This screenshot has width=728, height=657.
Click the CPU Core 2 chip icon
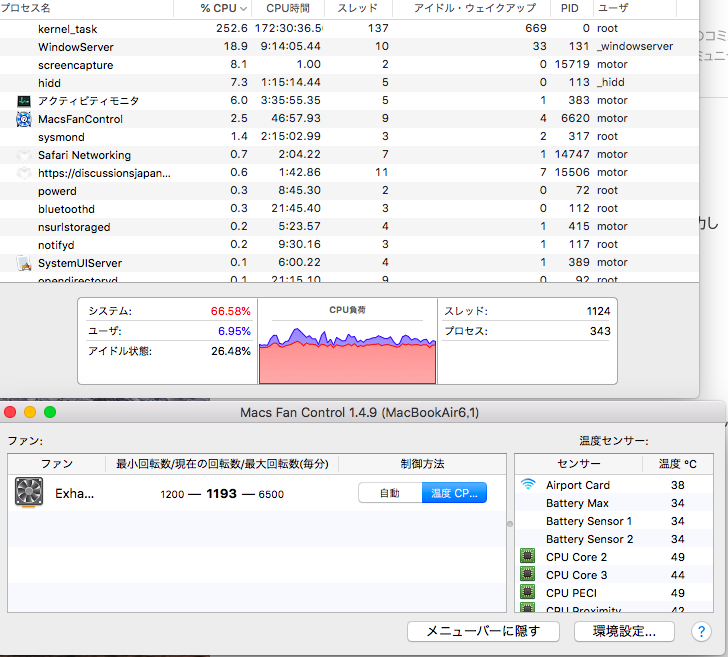(x=527, y=556)
